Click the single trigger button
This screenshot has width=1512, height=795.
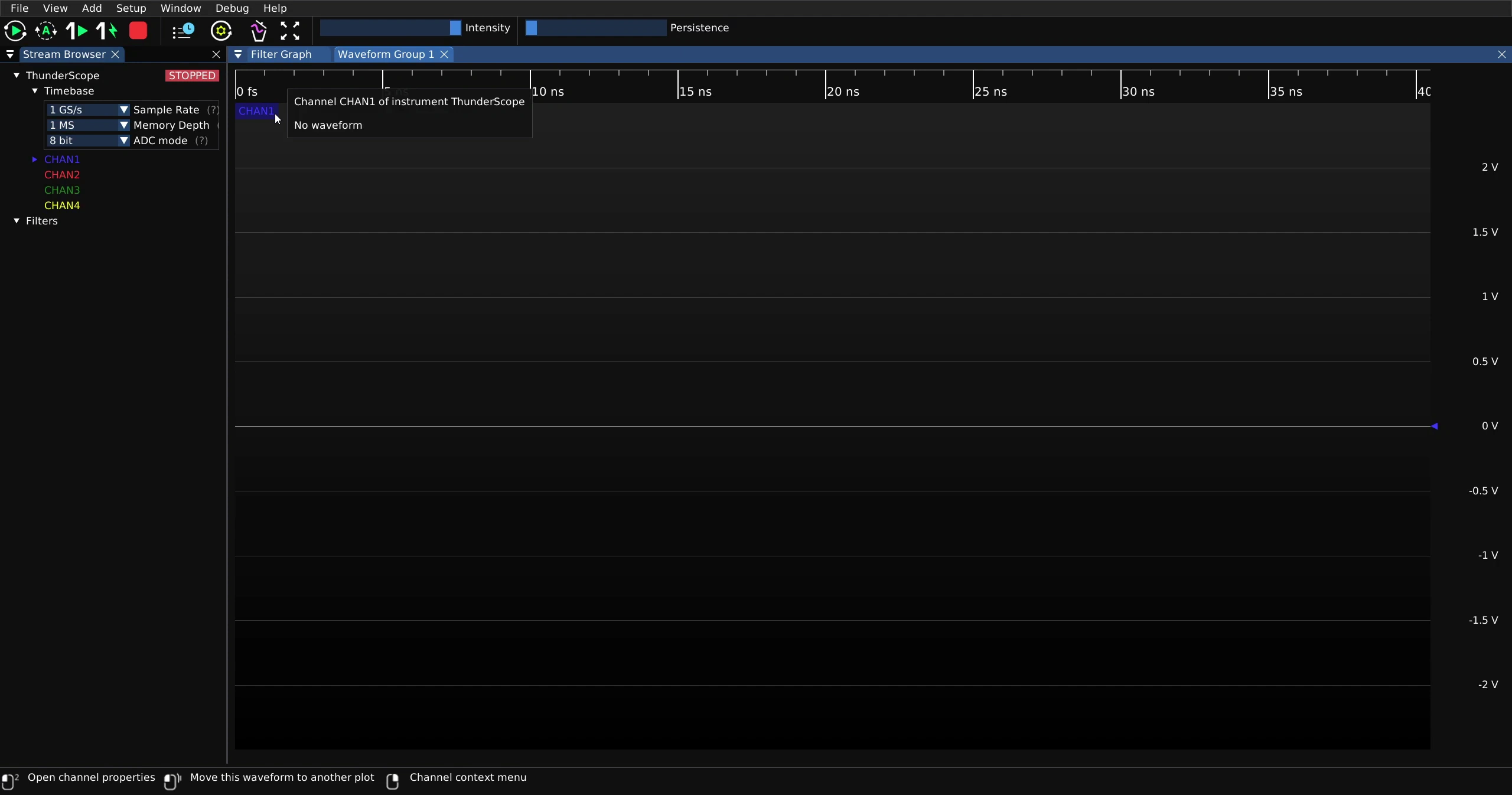click(x=77, y=31)
